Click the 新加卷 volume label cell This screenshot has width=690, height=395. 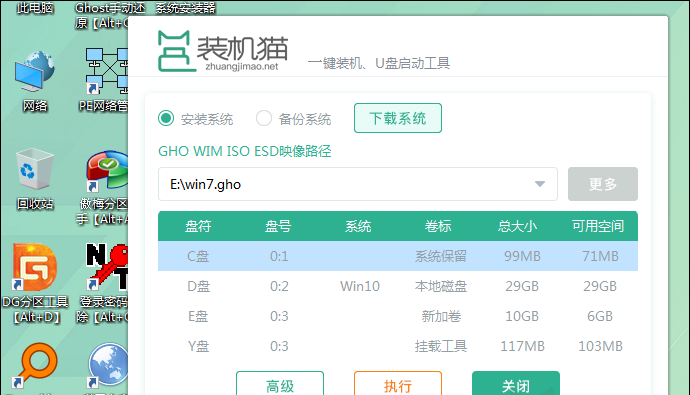(x=441, y=316)
